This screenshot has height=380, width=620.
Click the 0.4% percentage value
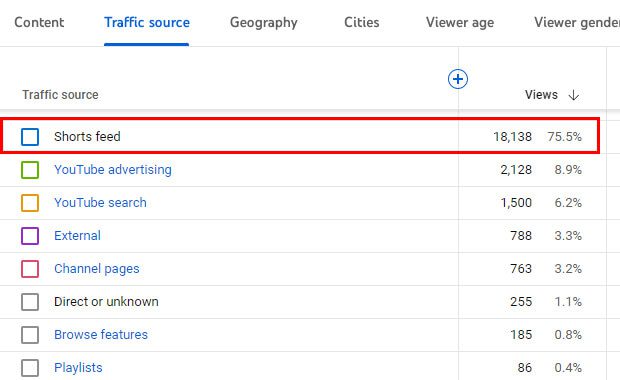pyautogui.click(x=568, y=368)
